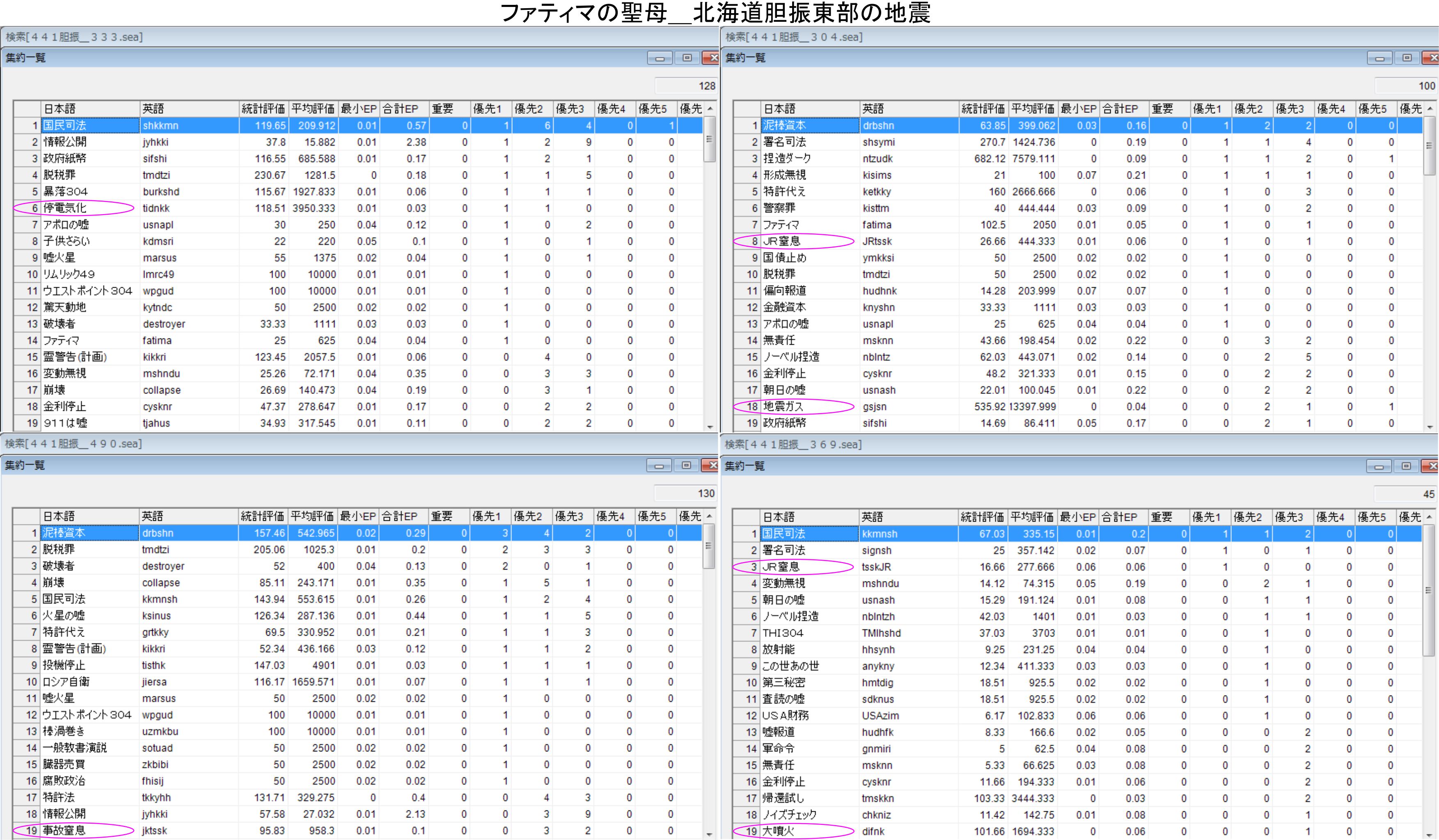Select 大噴火 row in bottom-right table
This screenshot has width=1439, height=840.
pos(778,831)
